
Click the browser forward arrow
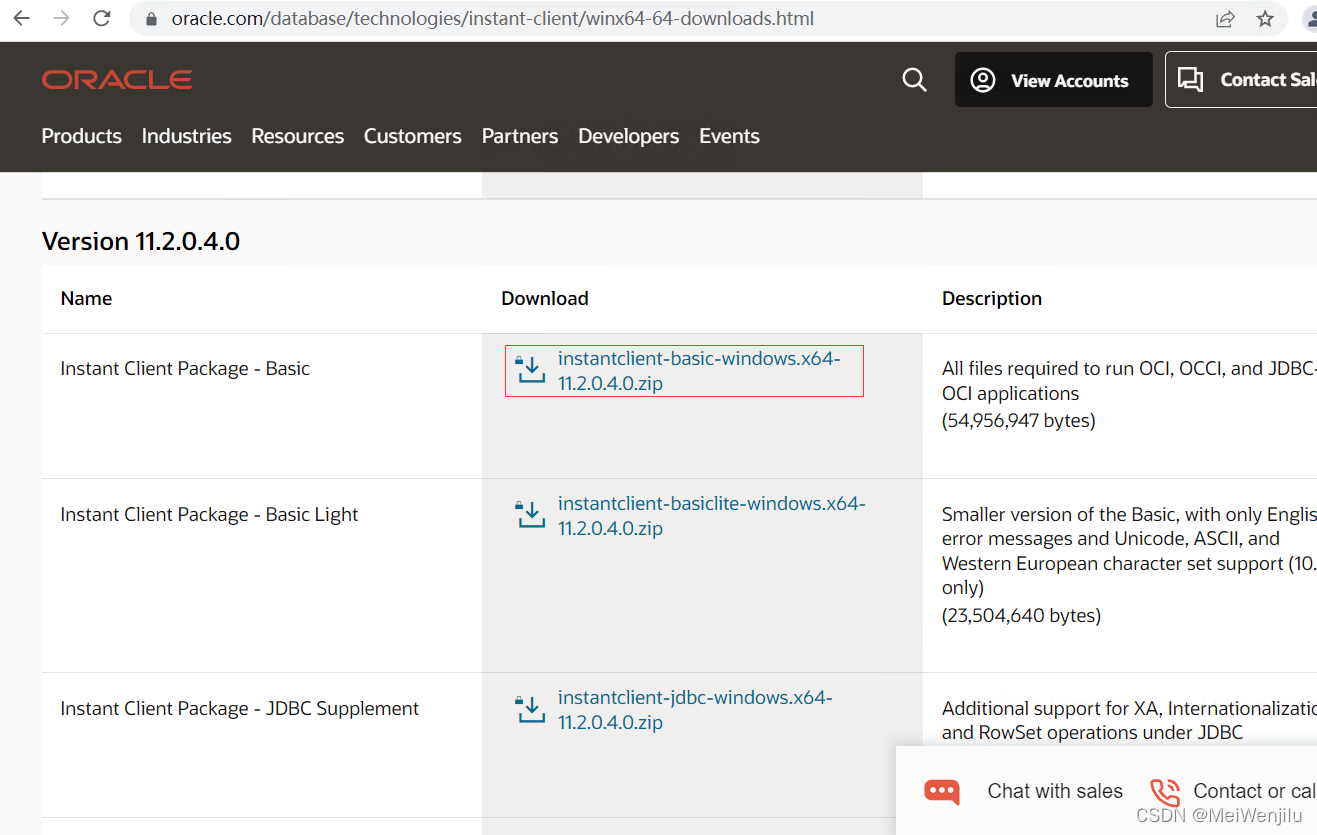61,18
